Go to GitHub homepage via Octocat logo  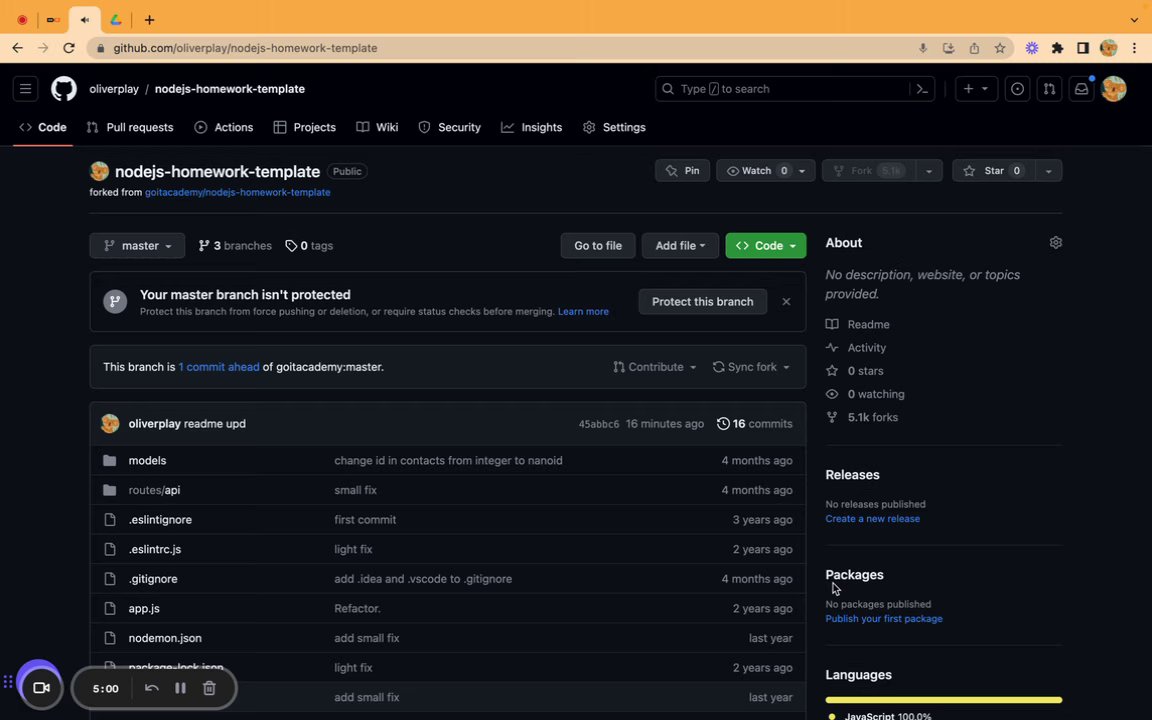point(64,89)
